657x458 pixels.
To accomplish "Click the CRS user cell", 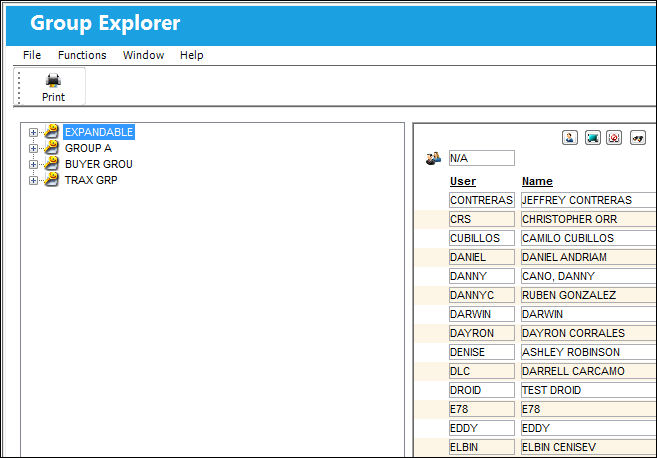I will pos(482,219).
